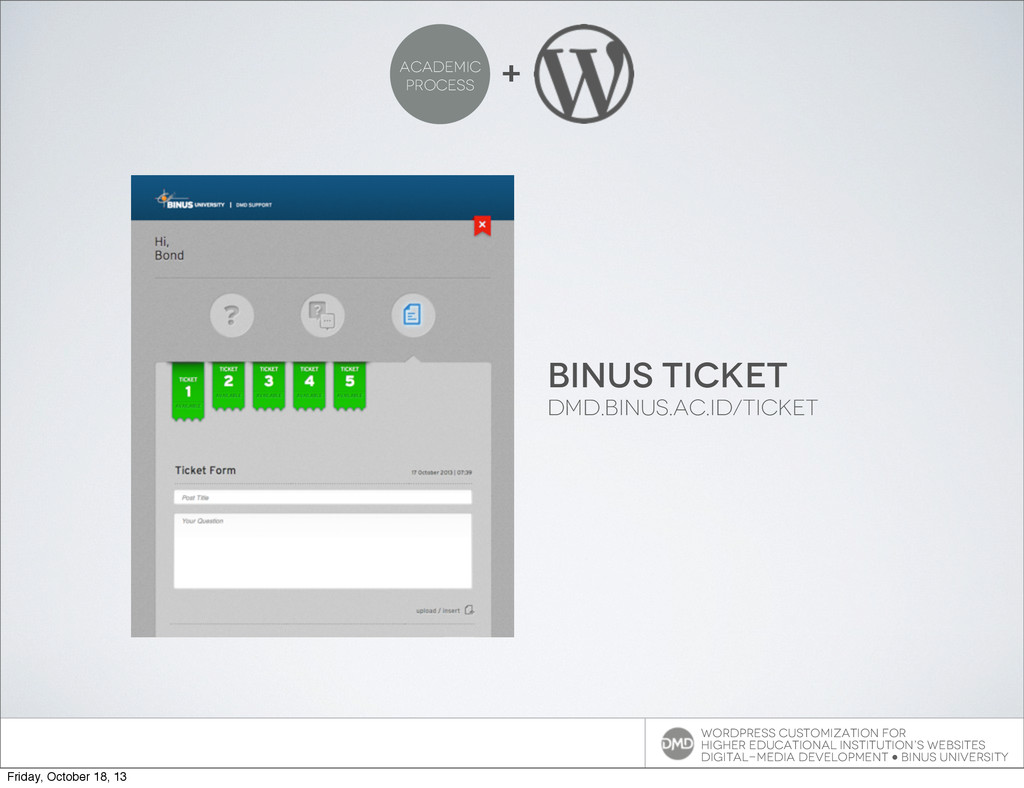
Task: Click the Academic Process circle
Action: pos(440,74)
